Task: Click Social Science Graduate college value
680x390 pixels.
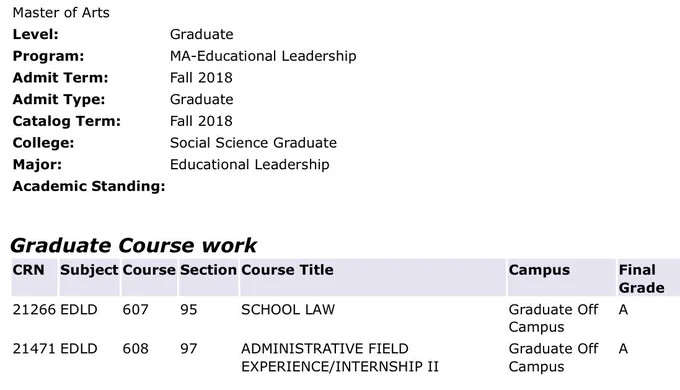Action: tap(253, 143)
